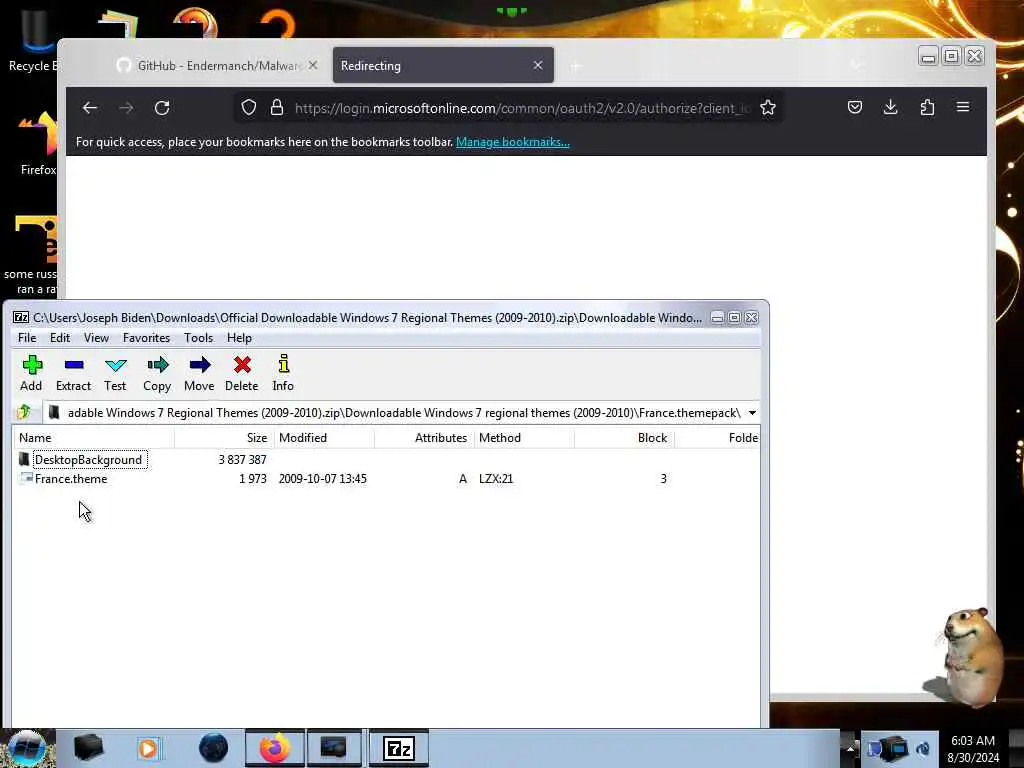
Task: Close the GitHub tab in Firefox
Action: [x=313, y=65]
